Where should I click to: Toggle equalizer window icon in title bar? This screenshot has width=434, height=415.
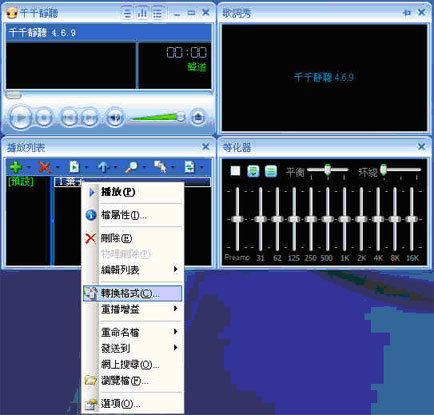coord(142,13)
